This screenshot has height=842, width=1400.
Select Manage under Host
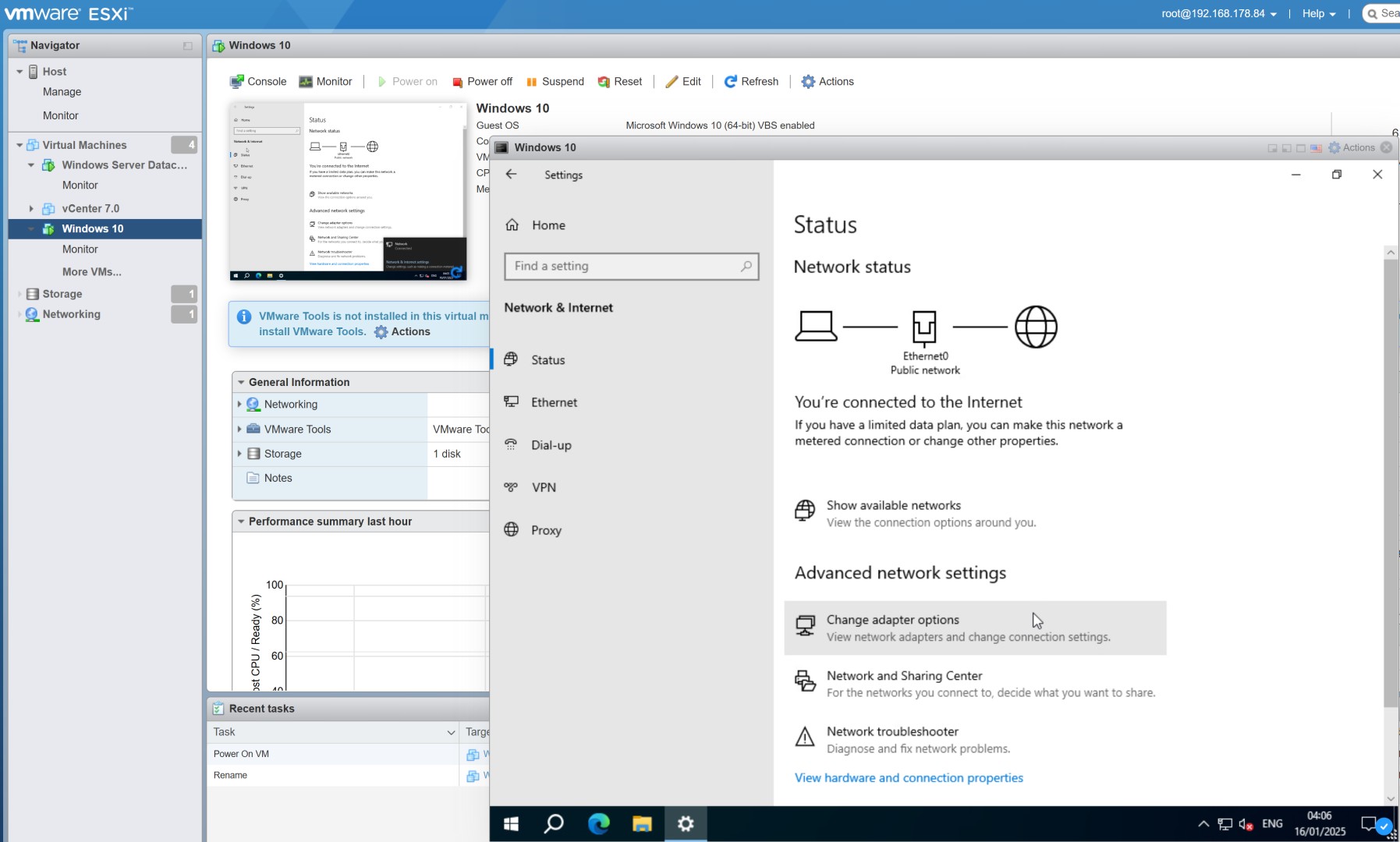click(x=62, y=92)
